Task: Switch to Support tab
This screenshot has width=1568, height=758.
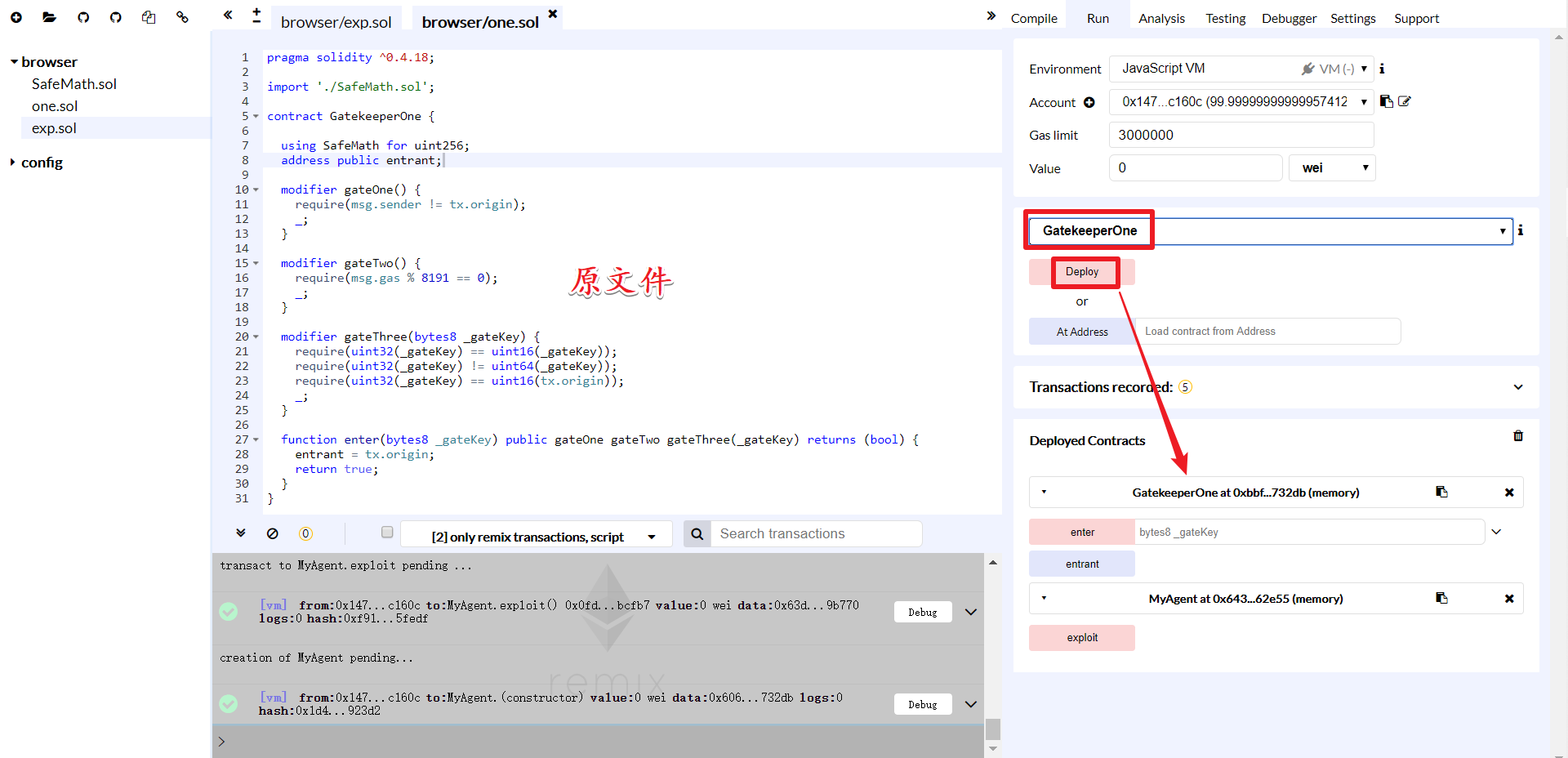Action: (x=1416, y=19)
